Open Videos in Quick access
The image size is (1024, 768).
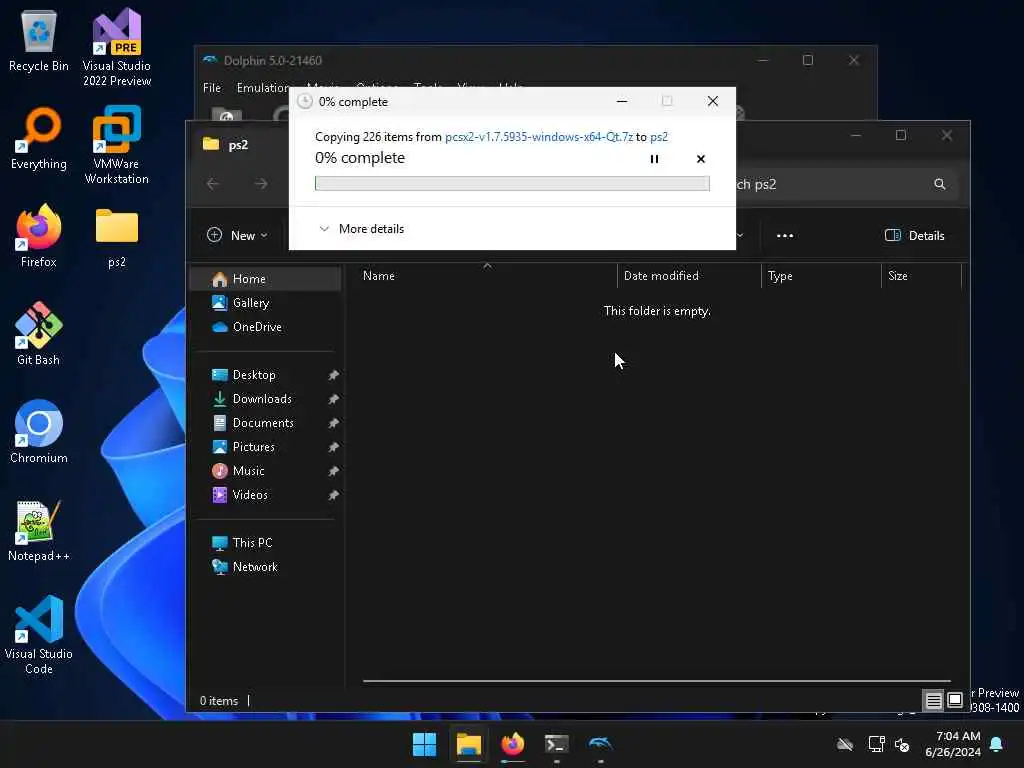(265, 494)
